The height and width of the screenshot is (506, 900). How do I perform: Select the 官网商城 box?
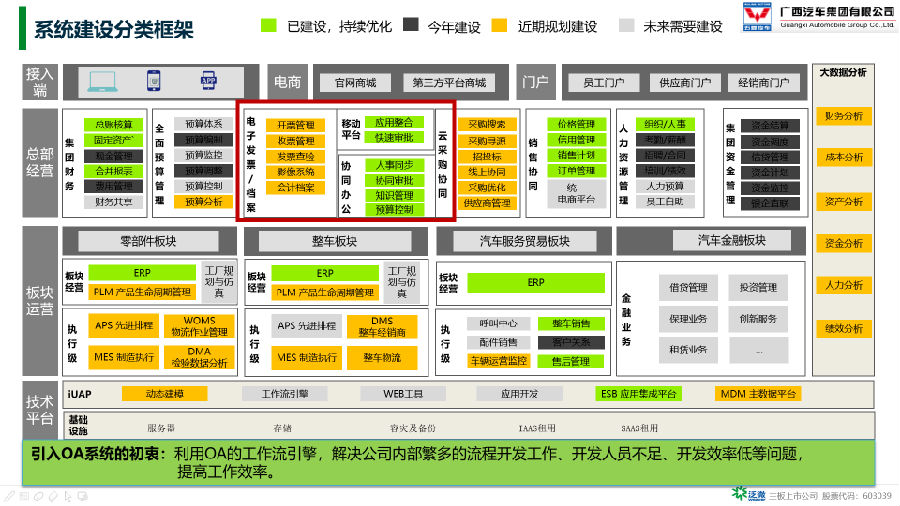tap(356, 83)
